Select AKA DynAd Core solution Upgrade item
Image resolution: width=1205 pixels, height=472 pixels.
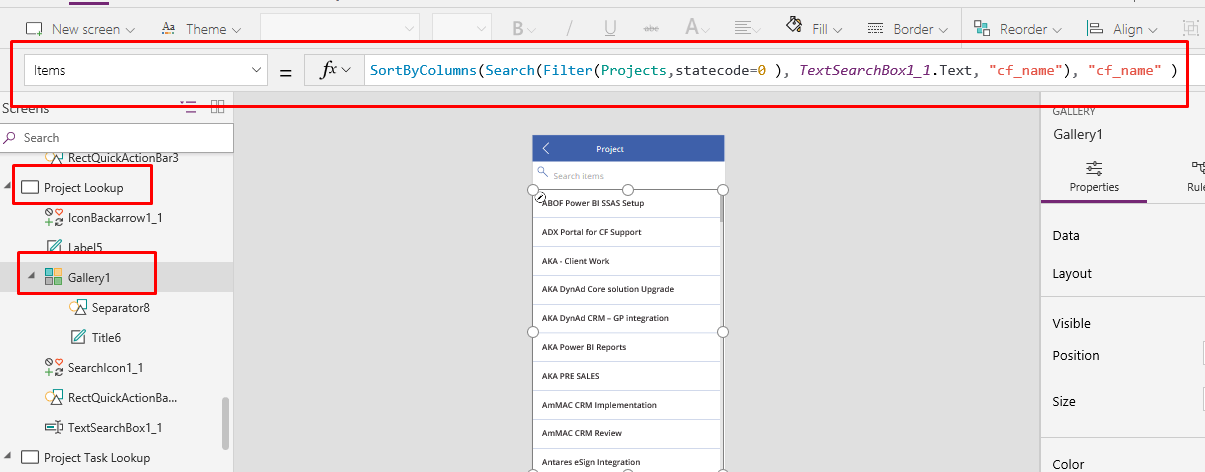[626, 289]
